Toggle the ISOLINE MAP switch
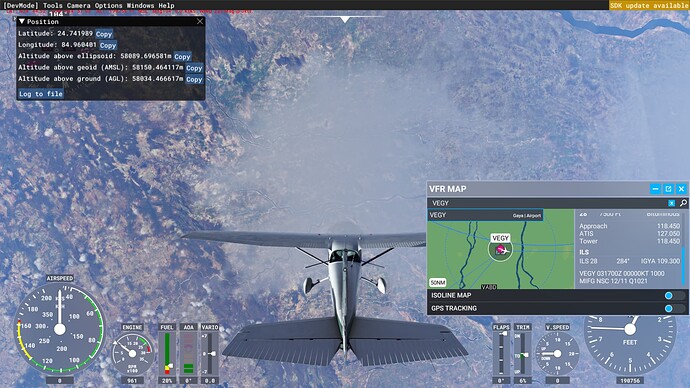Screen dimensions: 690x388 (x=675, y=295)
